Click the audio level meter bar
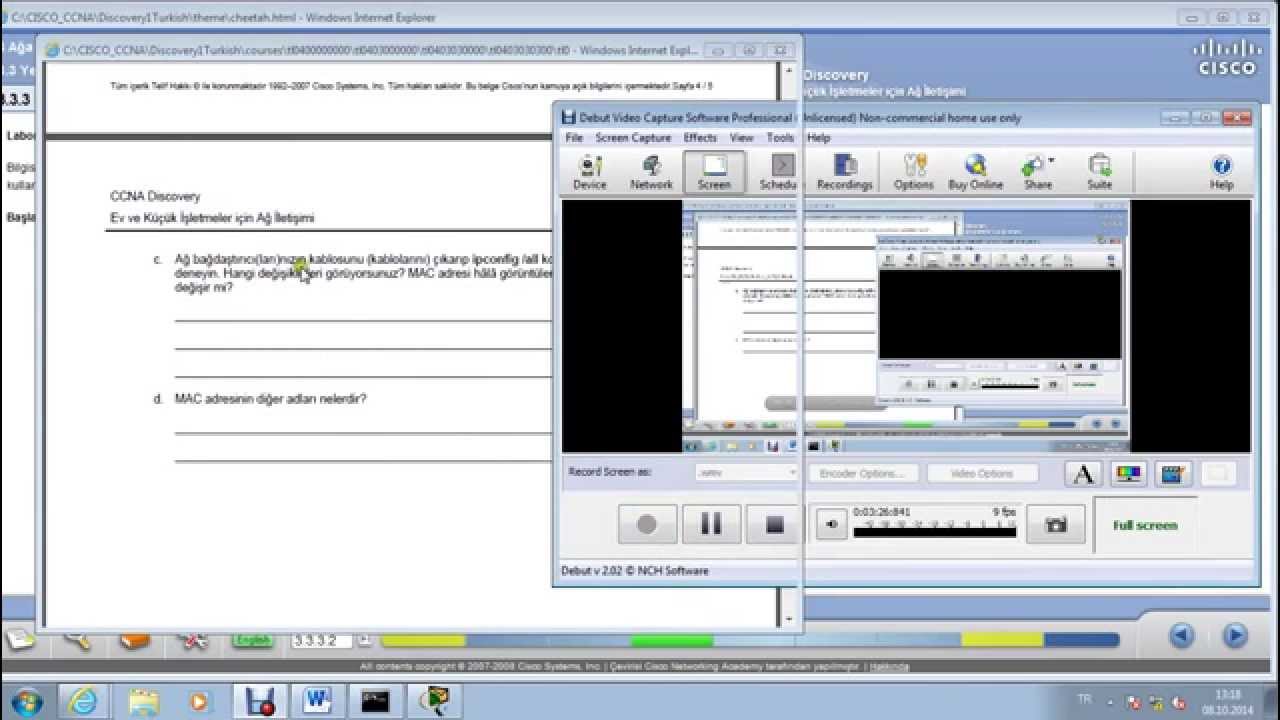The image size is (1280, 720). 934,532
